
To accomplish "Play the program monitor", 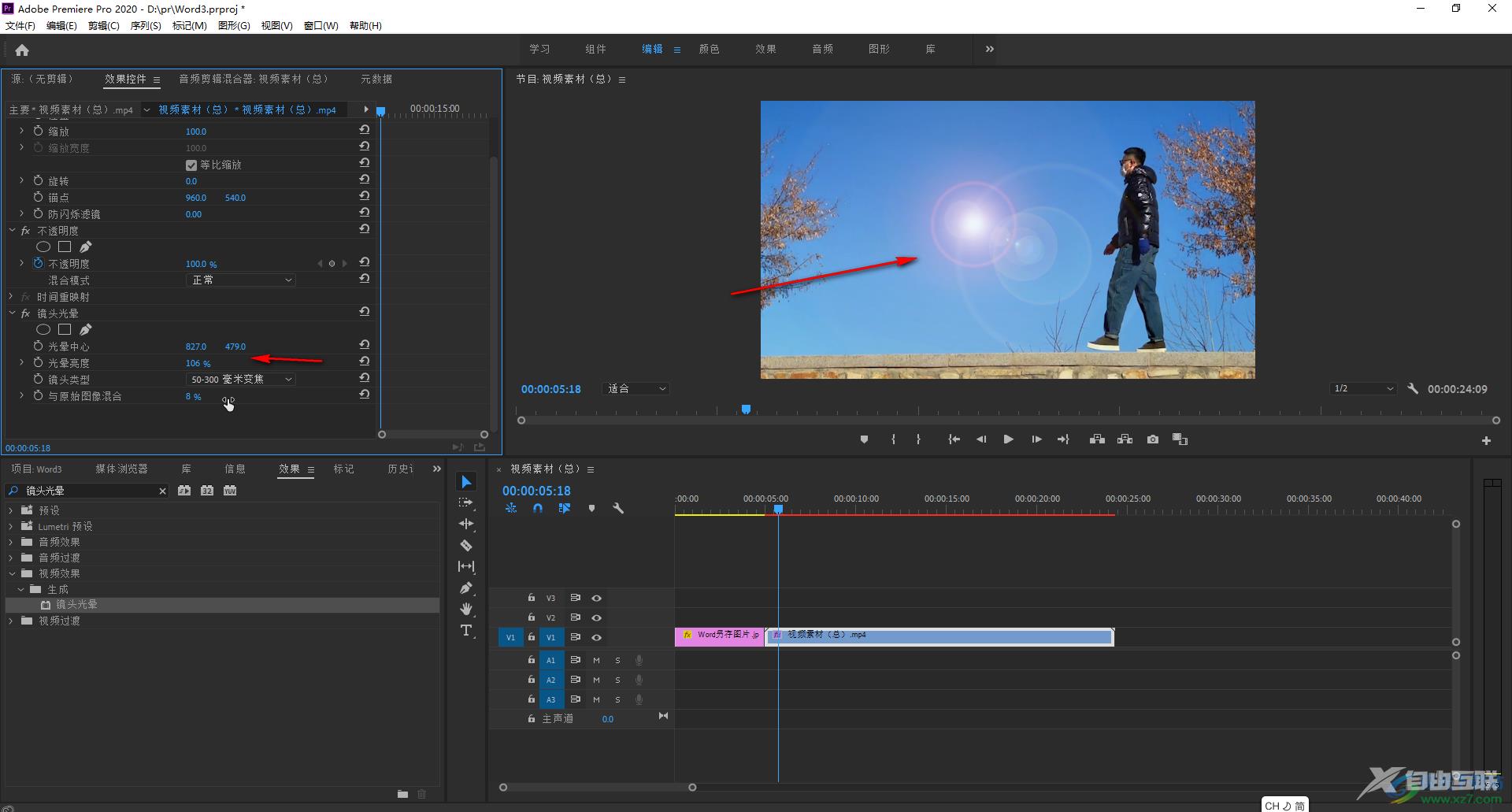I will [x=1008, y=439].
